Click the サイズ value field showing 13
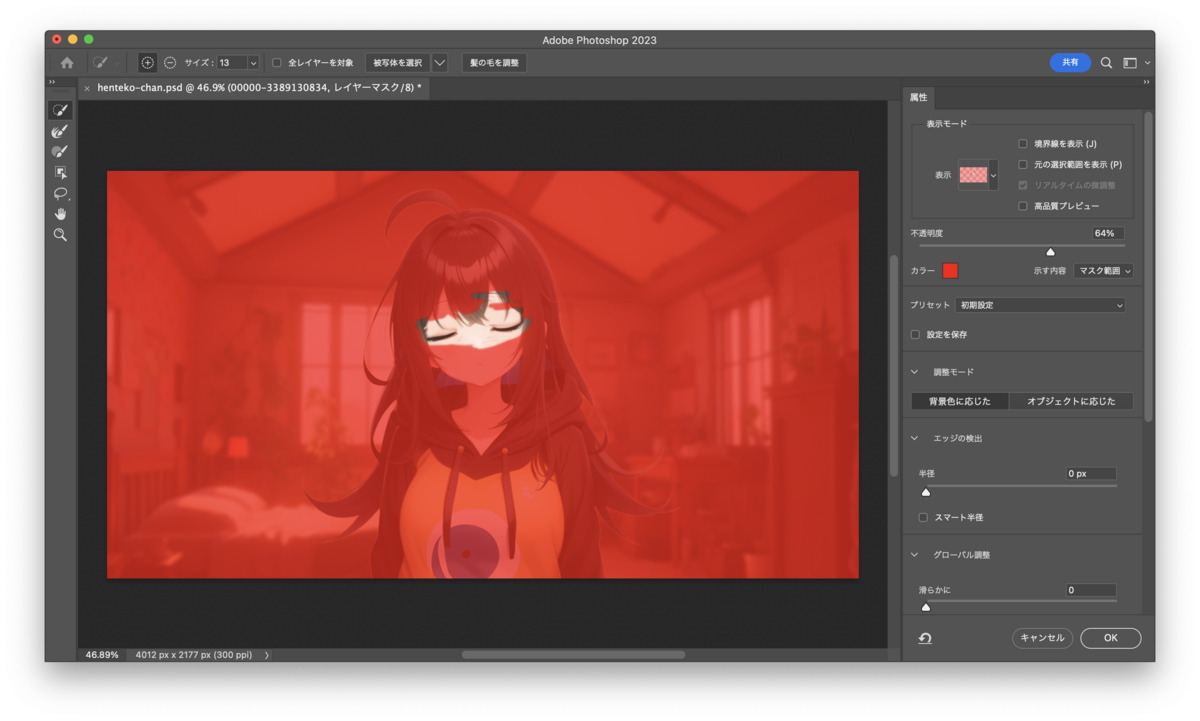 [231, 63]
